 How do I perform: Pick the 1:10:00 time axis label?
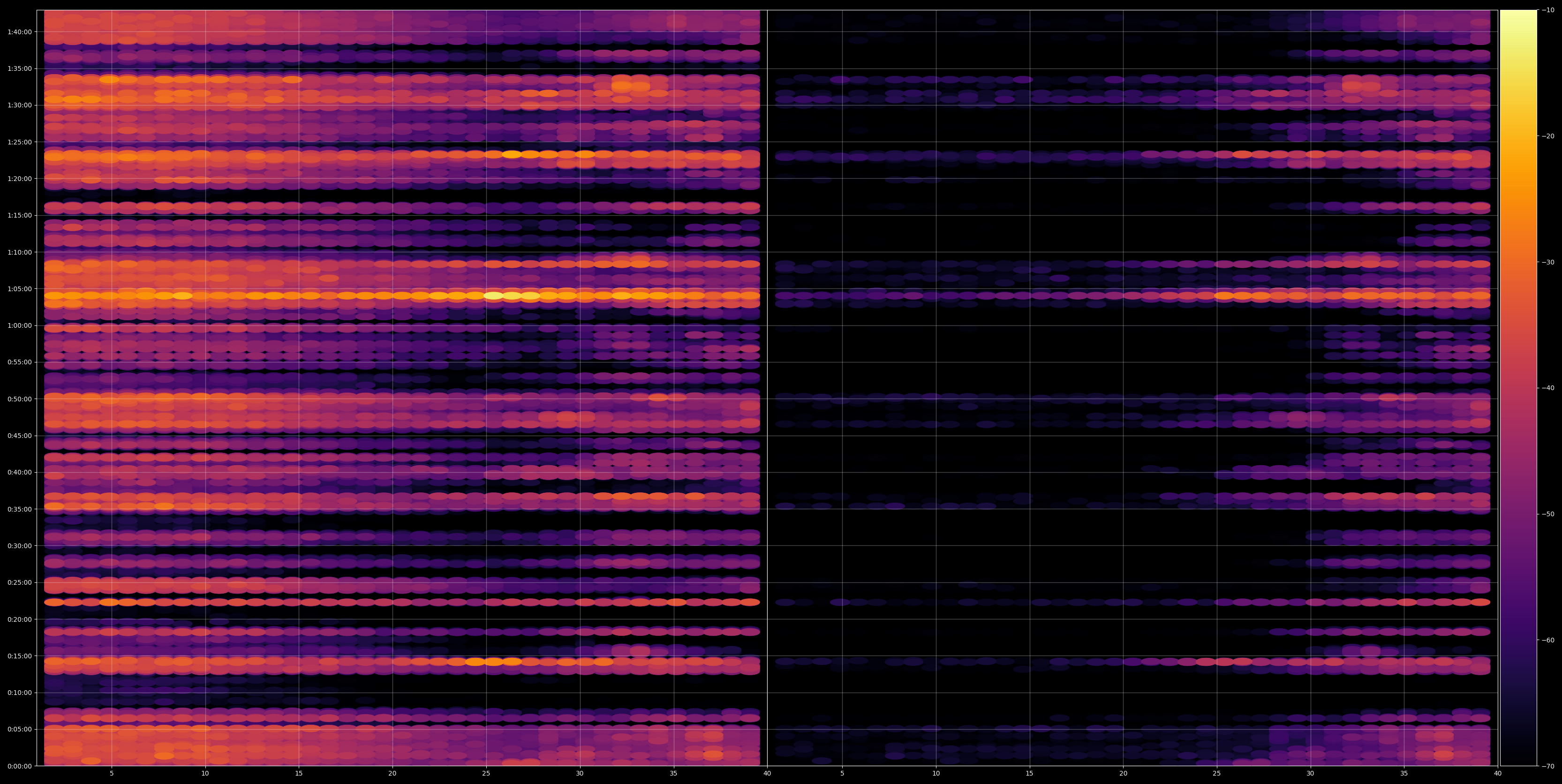pyautogui.click(x=19, y=252)
